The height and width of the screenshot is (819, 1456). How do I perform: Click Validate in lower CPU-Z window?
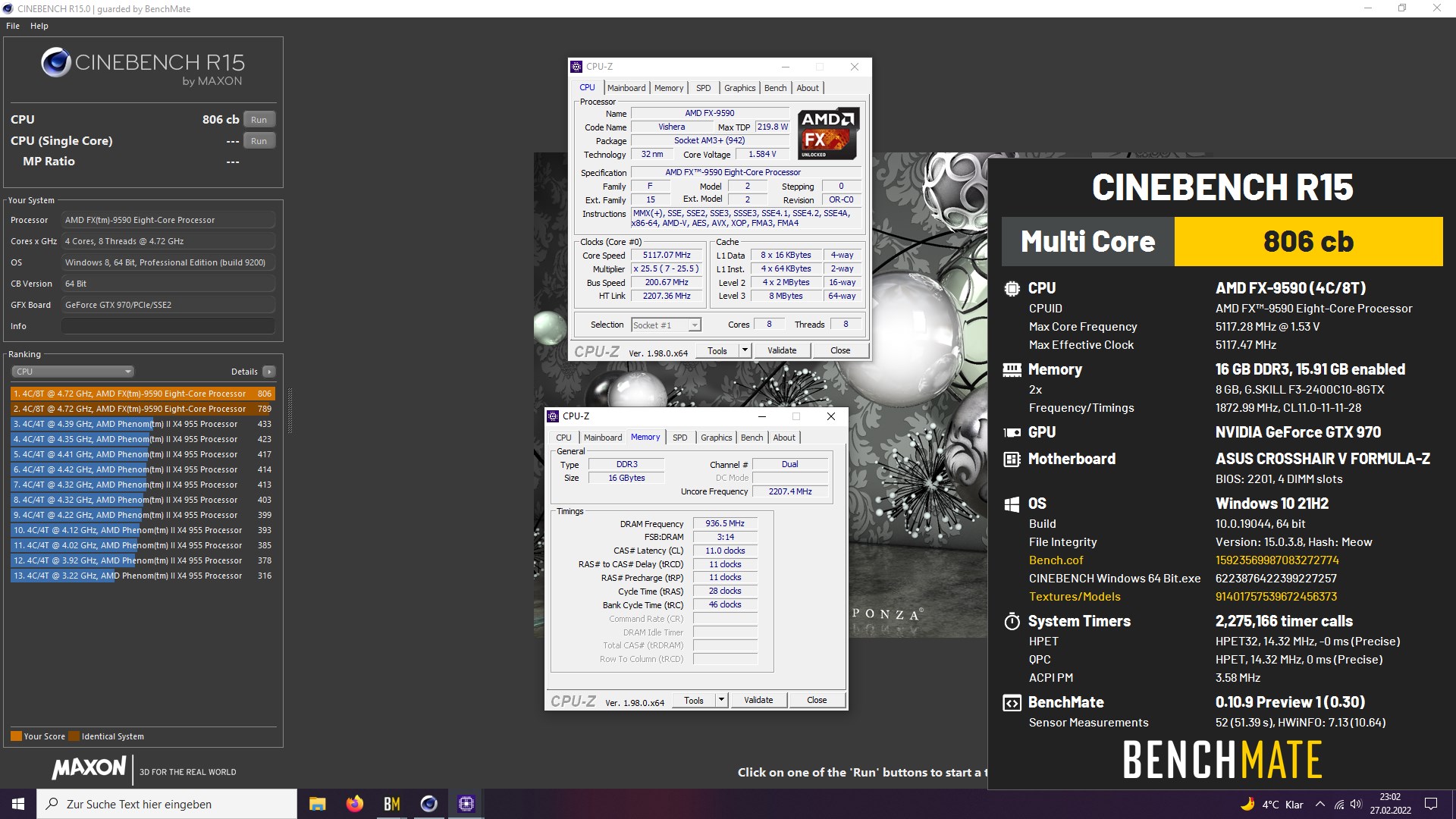click(x=758, y=700)
